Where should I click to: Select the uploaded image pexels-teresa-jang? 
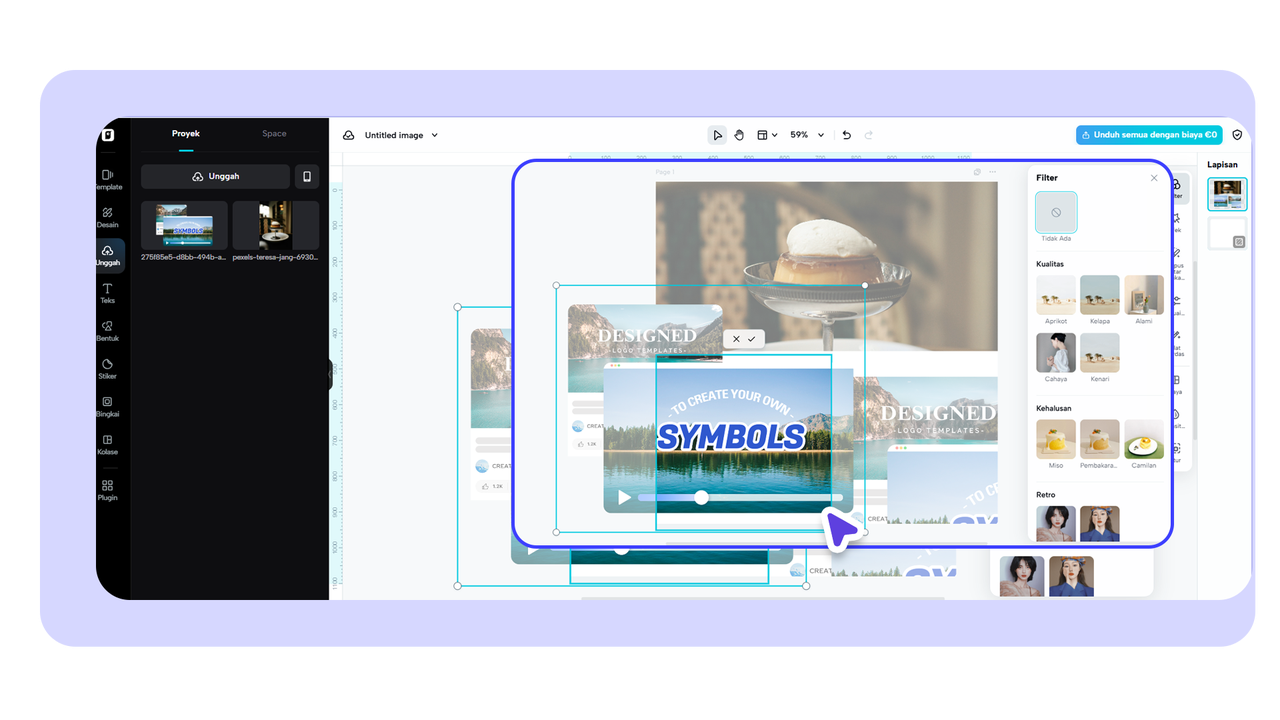[276, 225]
